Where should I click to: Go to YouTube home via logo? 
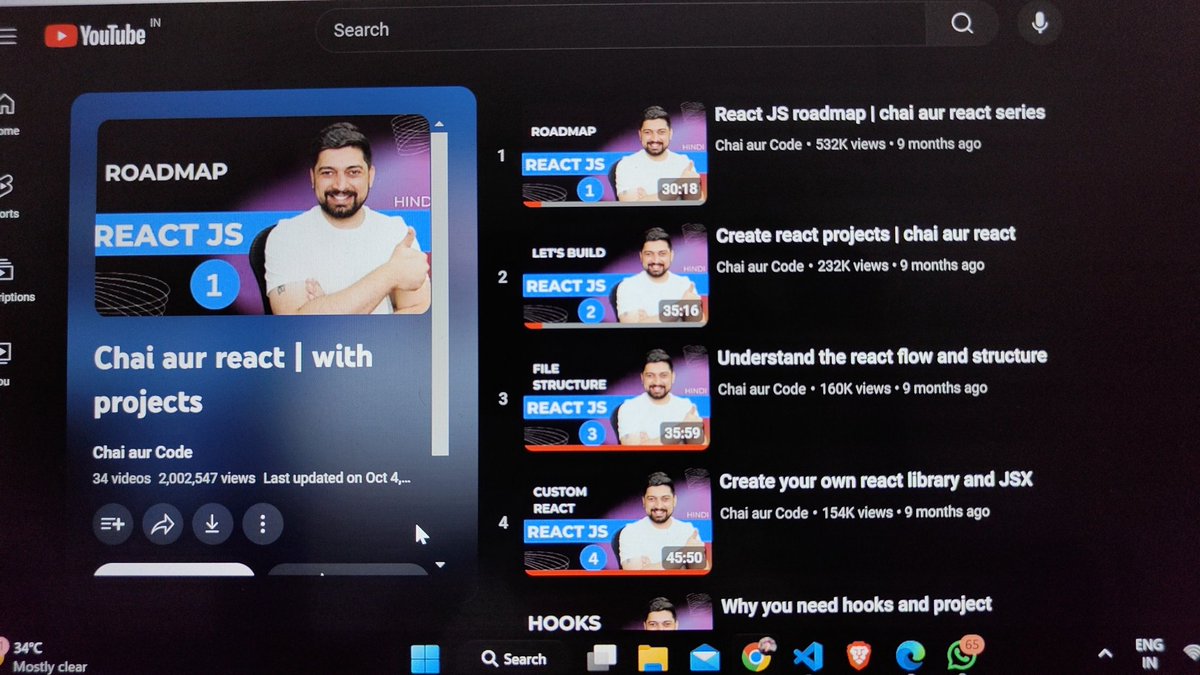point(95,36)
